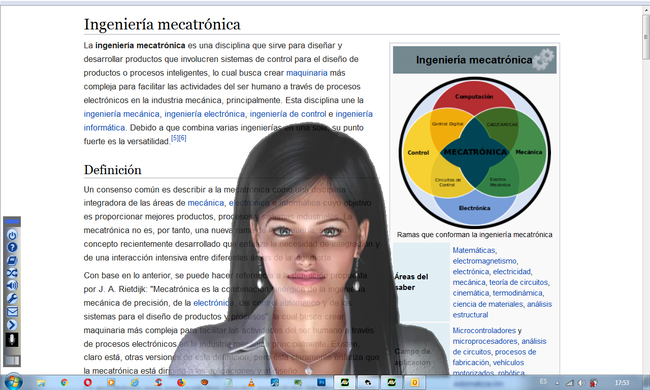
Task: Open the 'Microcontroladores' infobox link
Action: (x=484, y=331)
